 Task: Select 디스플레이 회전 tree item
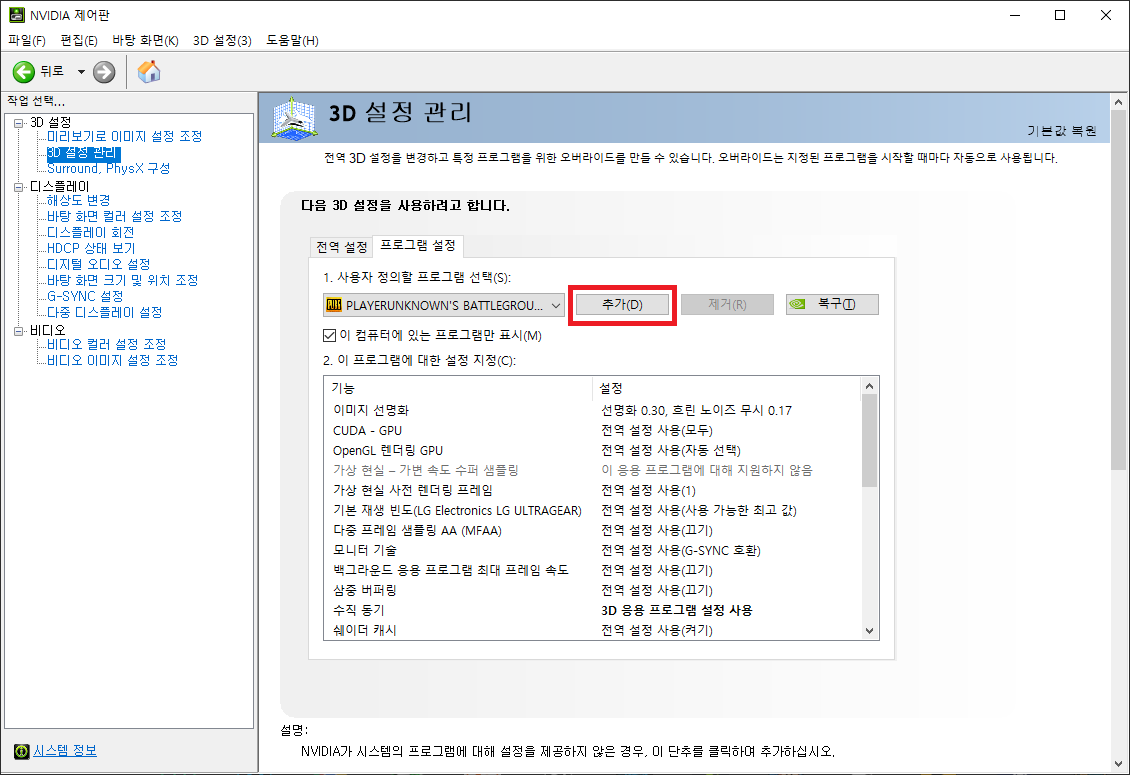pos(90,232)
